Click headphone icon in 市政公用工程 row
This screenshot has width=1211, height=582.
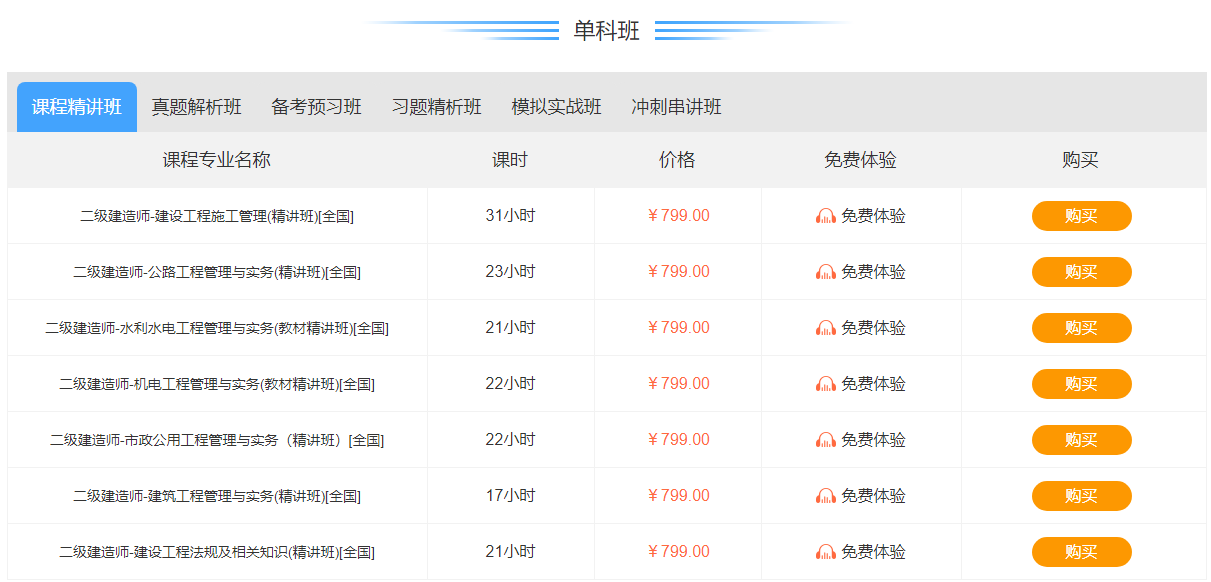[826, 440]
